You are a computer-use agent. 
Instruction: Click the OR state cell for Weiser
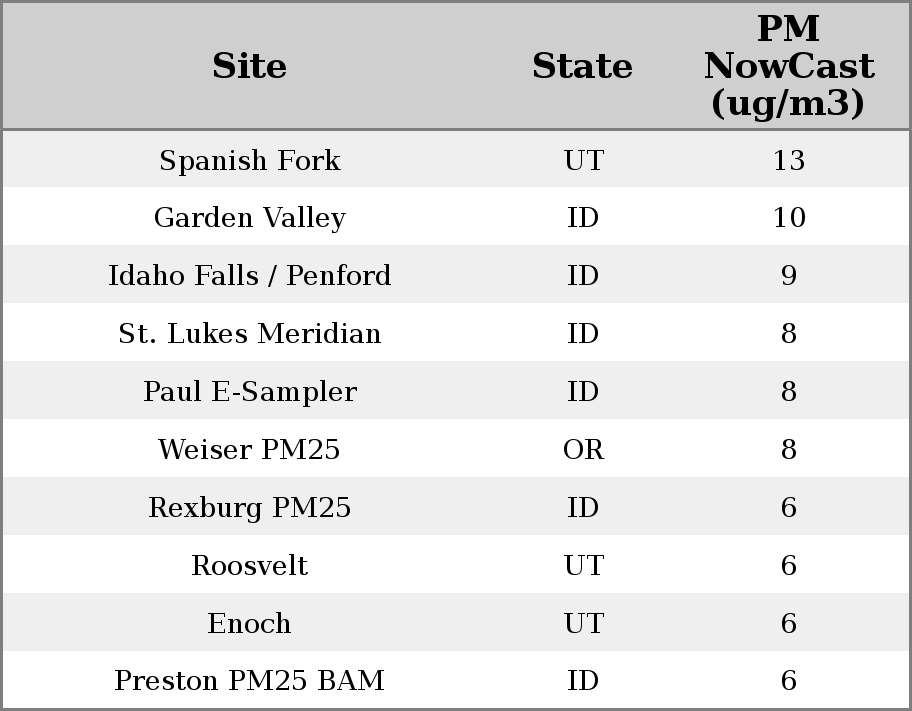pos(583,449)
